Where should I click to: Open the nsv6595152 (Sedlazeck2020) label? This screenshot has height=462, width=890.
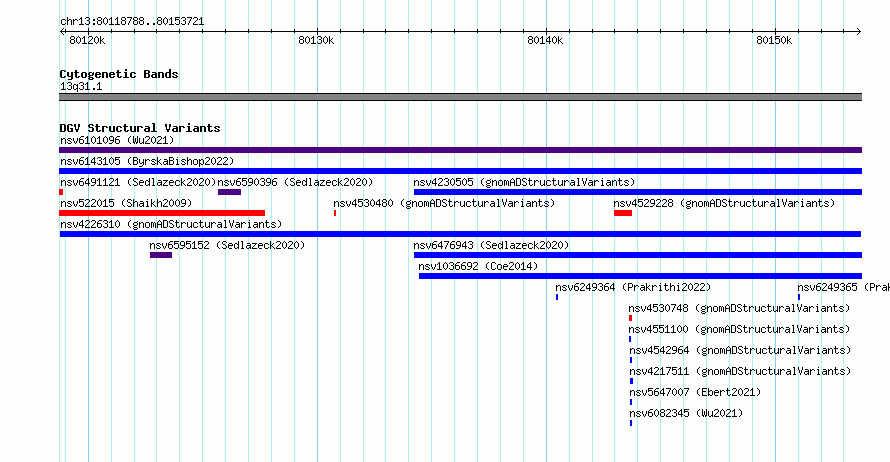click(227, 245)
